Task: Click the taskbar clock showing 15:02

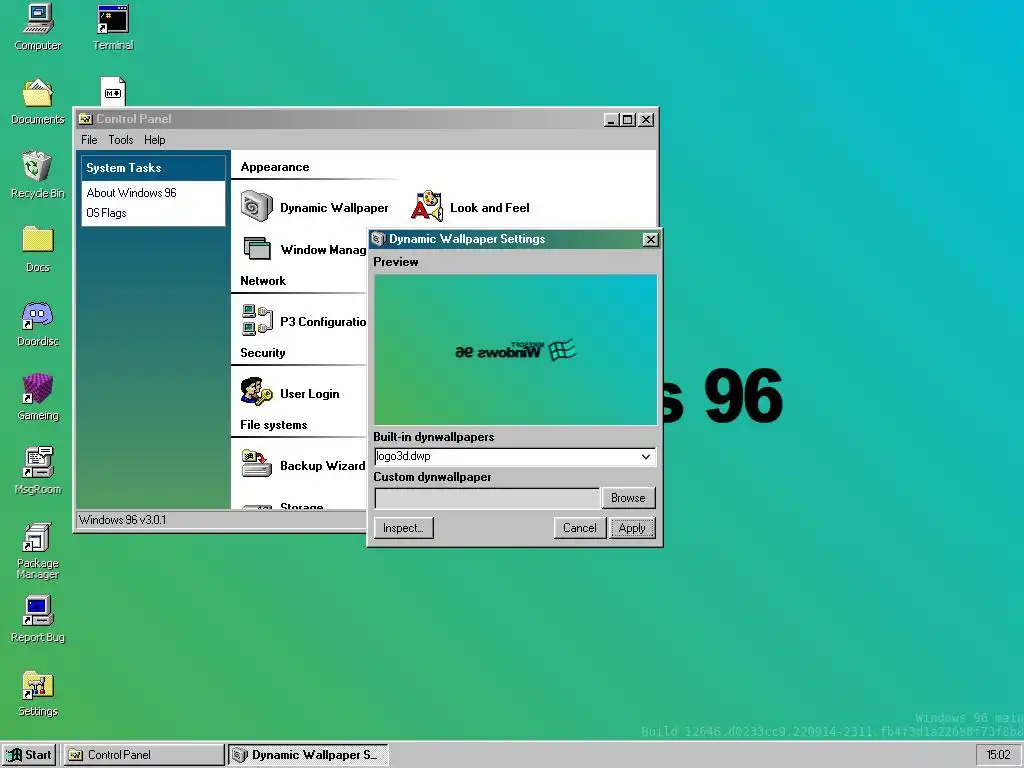Action: pos(999,755)
